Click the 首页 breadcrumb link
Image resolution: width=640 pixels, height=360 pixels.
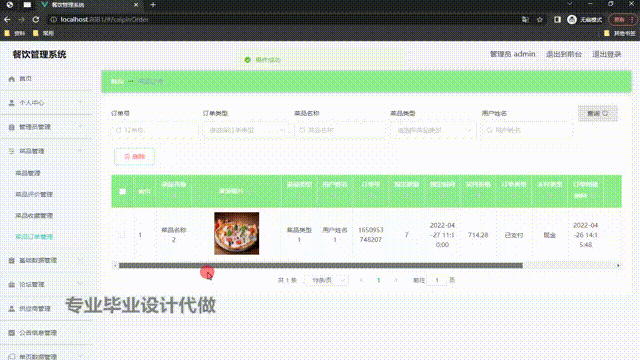(117, 82)
